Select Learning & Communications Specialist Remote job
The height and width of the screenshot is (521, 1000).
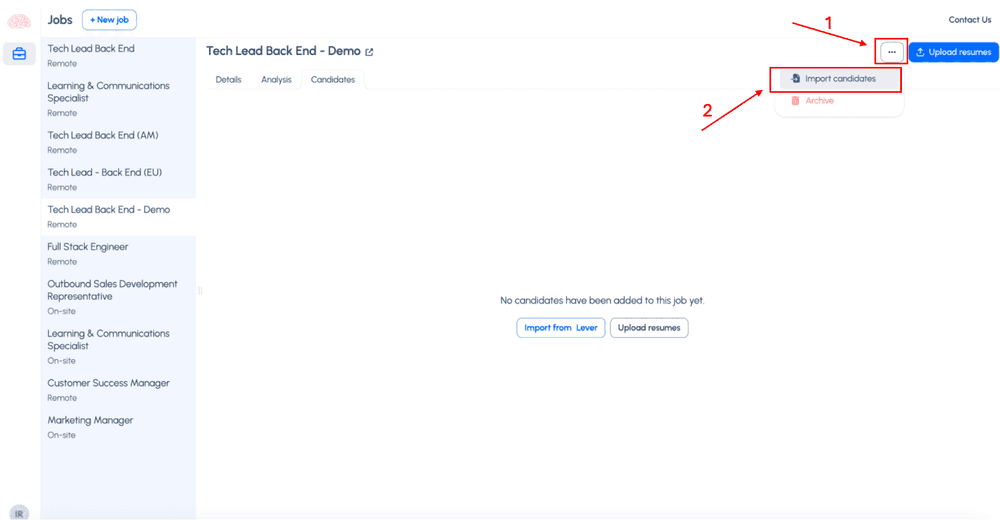(x=119, y=99)
